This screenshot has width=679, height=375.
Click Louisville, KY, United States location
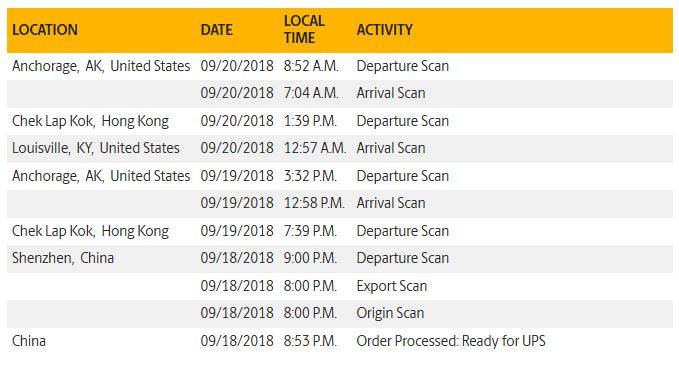coord(96,148)
